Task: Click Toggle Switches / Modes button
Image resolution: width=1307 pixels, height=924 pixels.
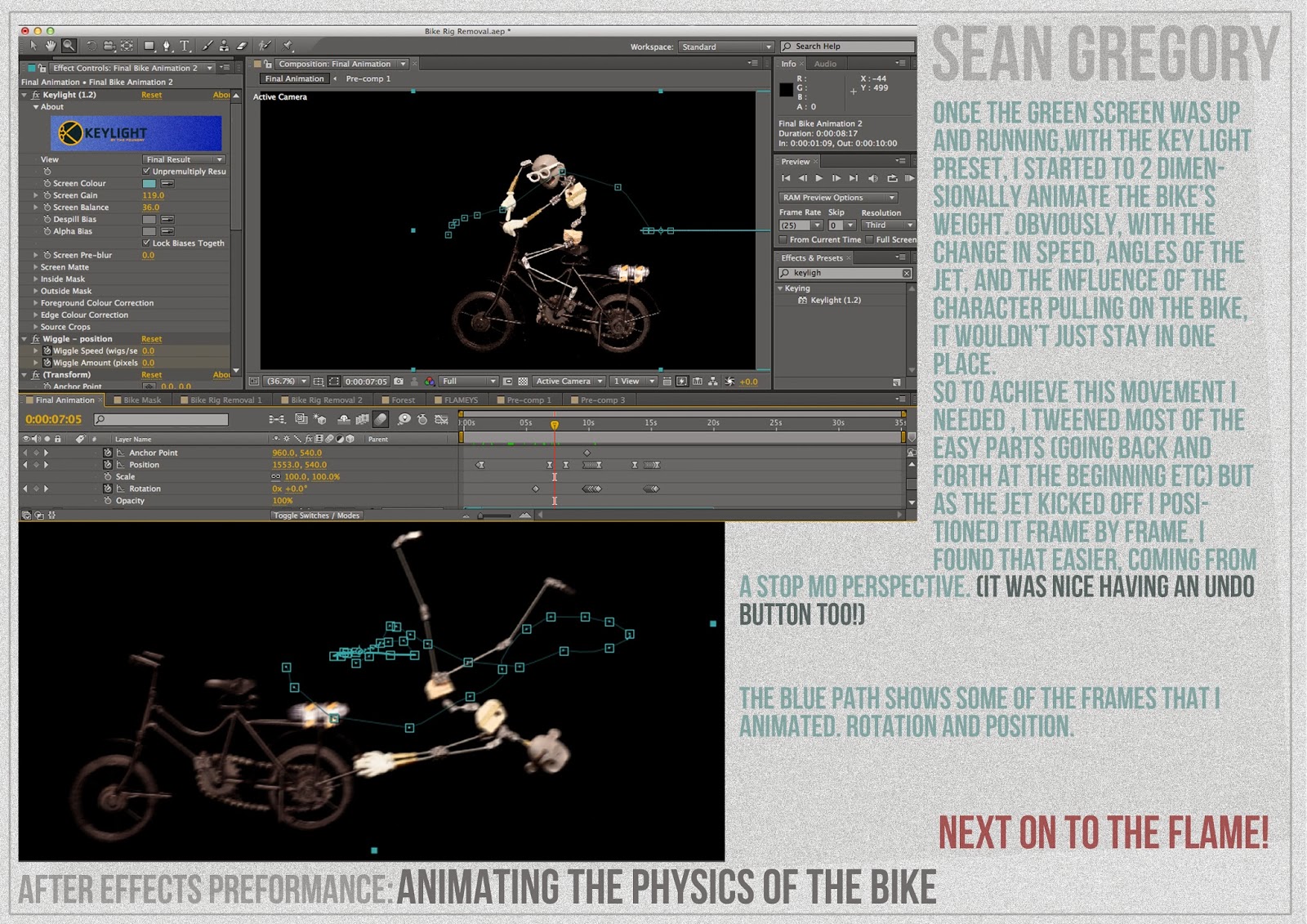Action: [316, 516]
